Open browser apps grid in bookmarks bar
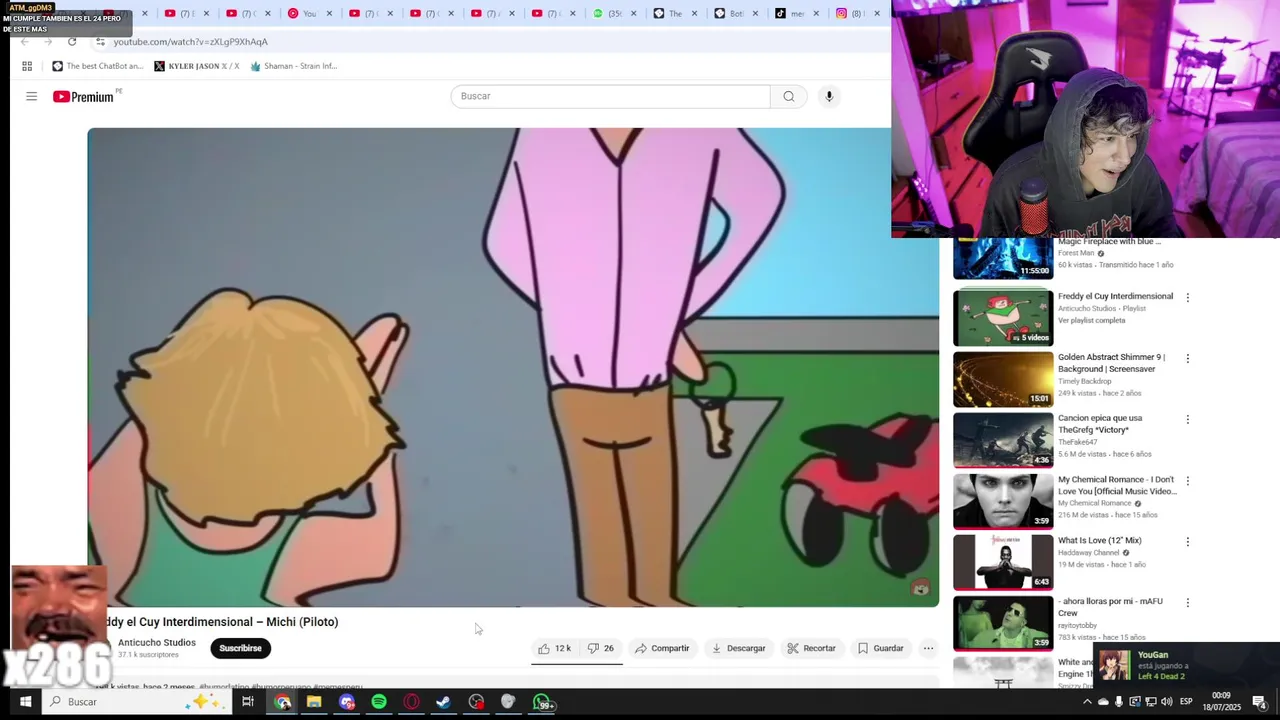 tap(27, 66)
